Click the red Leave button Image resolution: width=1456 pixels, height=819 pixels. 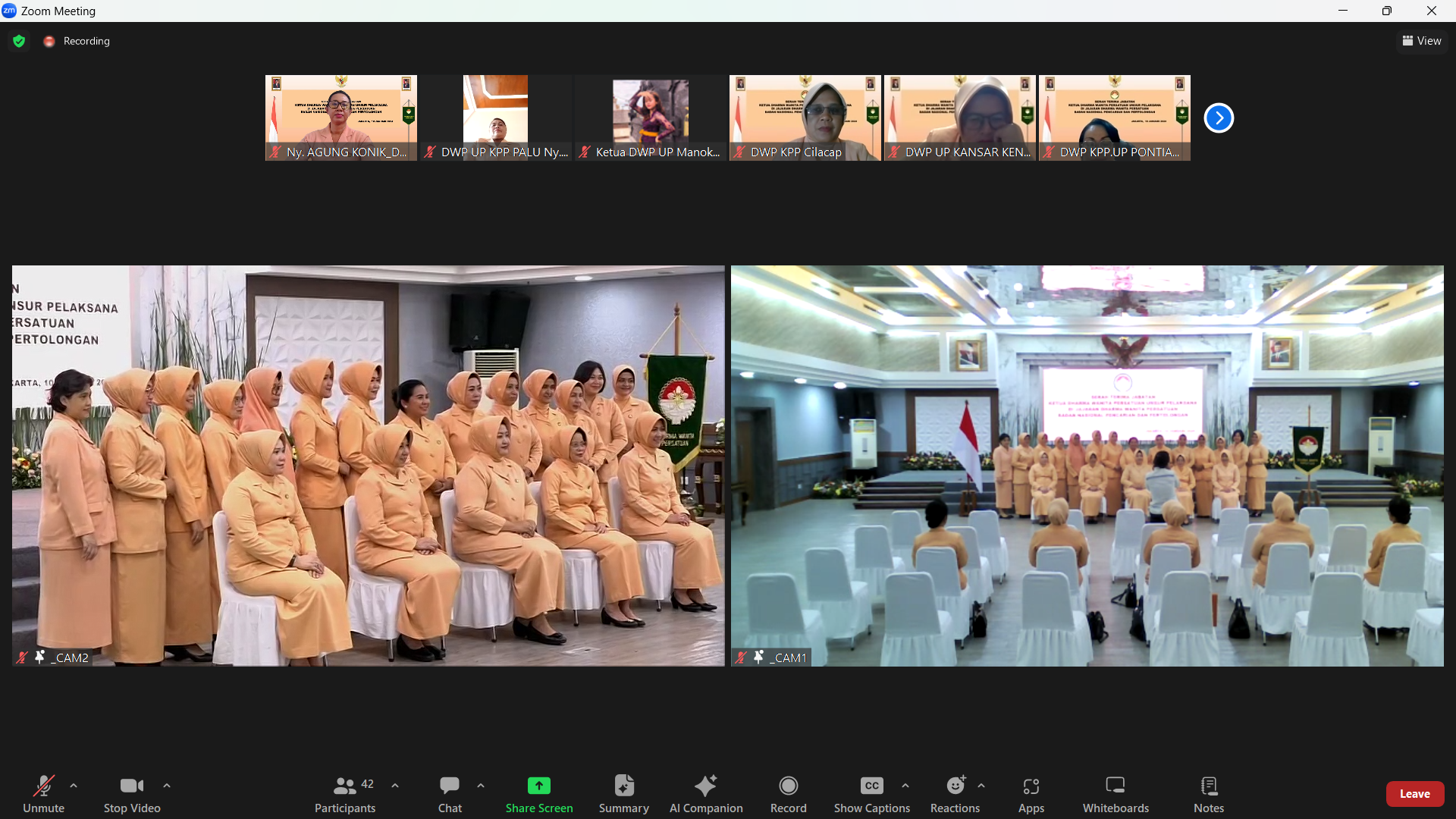click(1414, 794)
